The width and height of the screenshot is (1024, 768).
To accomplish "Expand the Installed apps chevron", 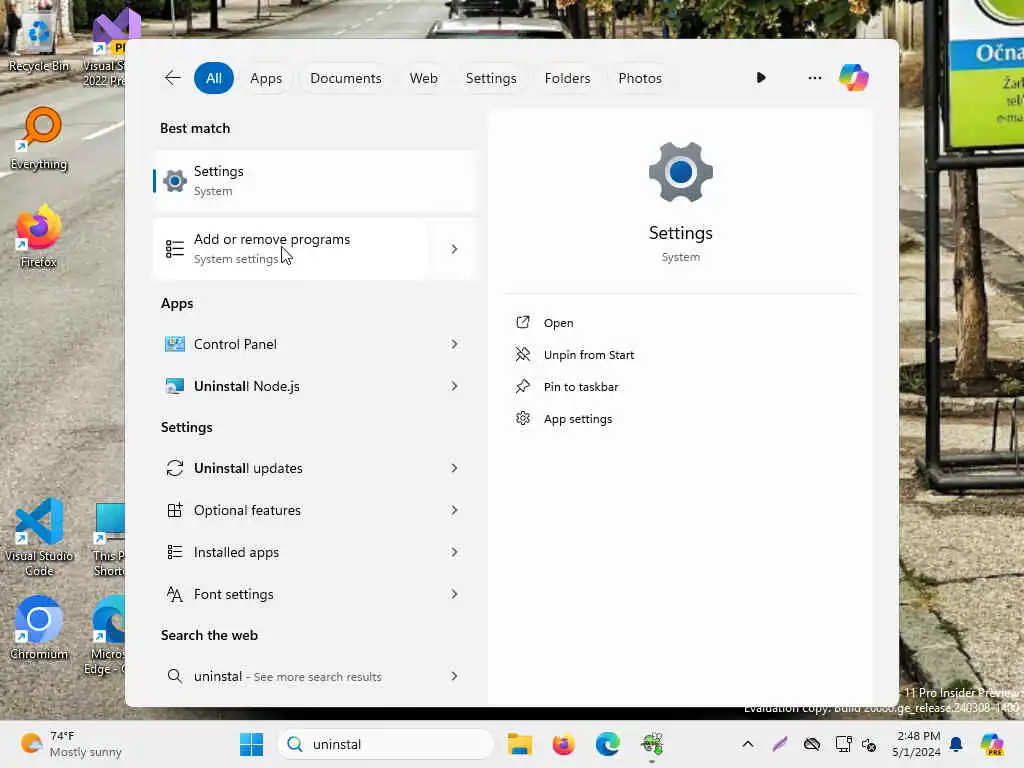I will pyautogui.click(x=454, y=552).
